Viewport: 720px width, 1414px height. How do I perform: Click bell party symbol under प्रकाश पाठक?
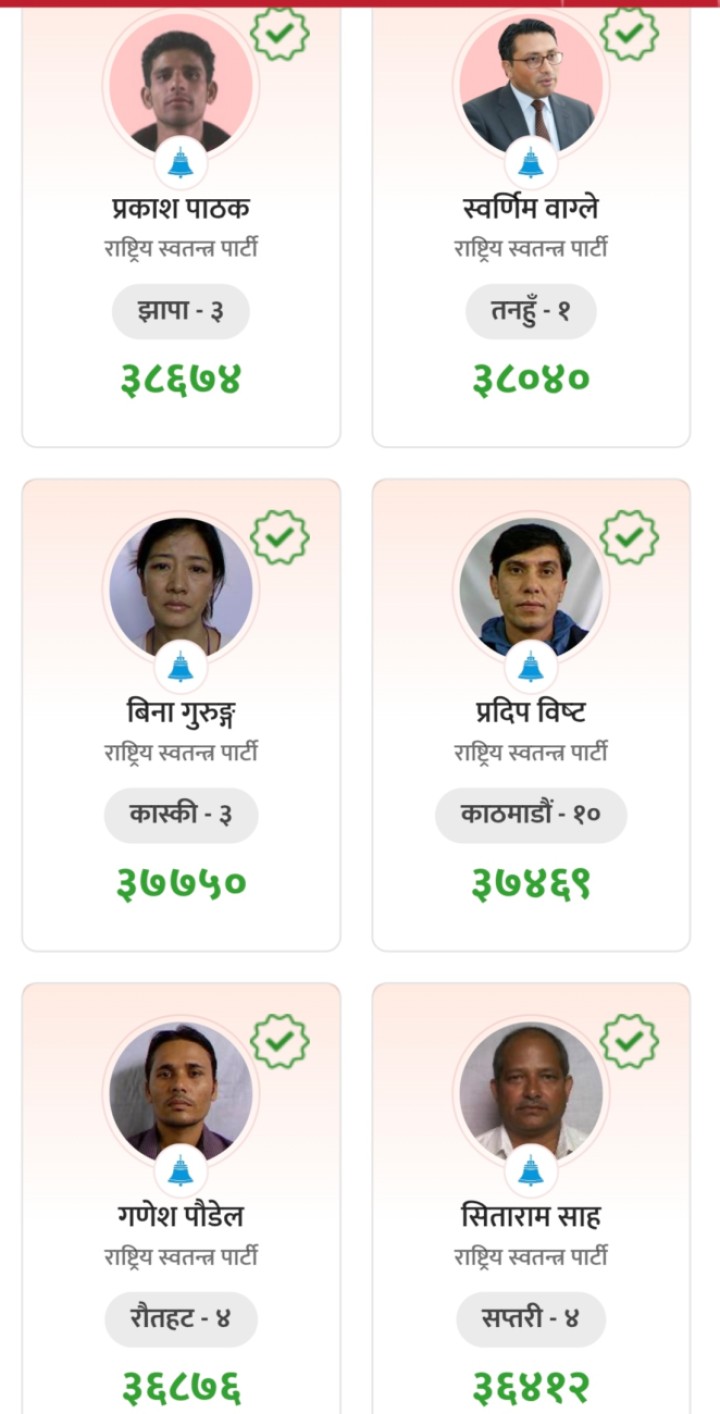coord(181,162)
